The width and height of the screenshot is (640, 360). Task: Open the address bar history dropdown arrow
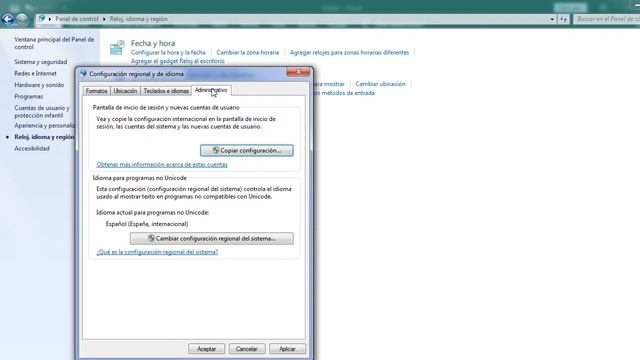coord(552,19)
